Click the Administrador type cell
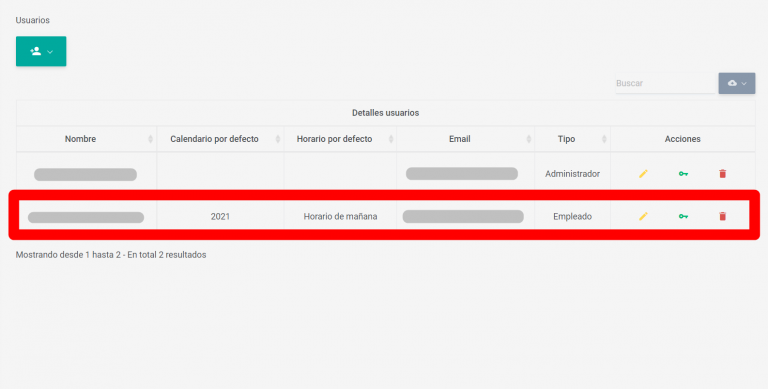Screen dimensions: 768x389 (x=573, y=173)
